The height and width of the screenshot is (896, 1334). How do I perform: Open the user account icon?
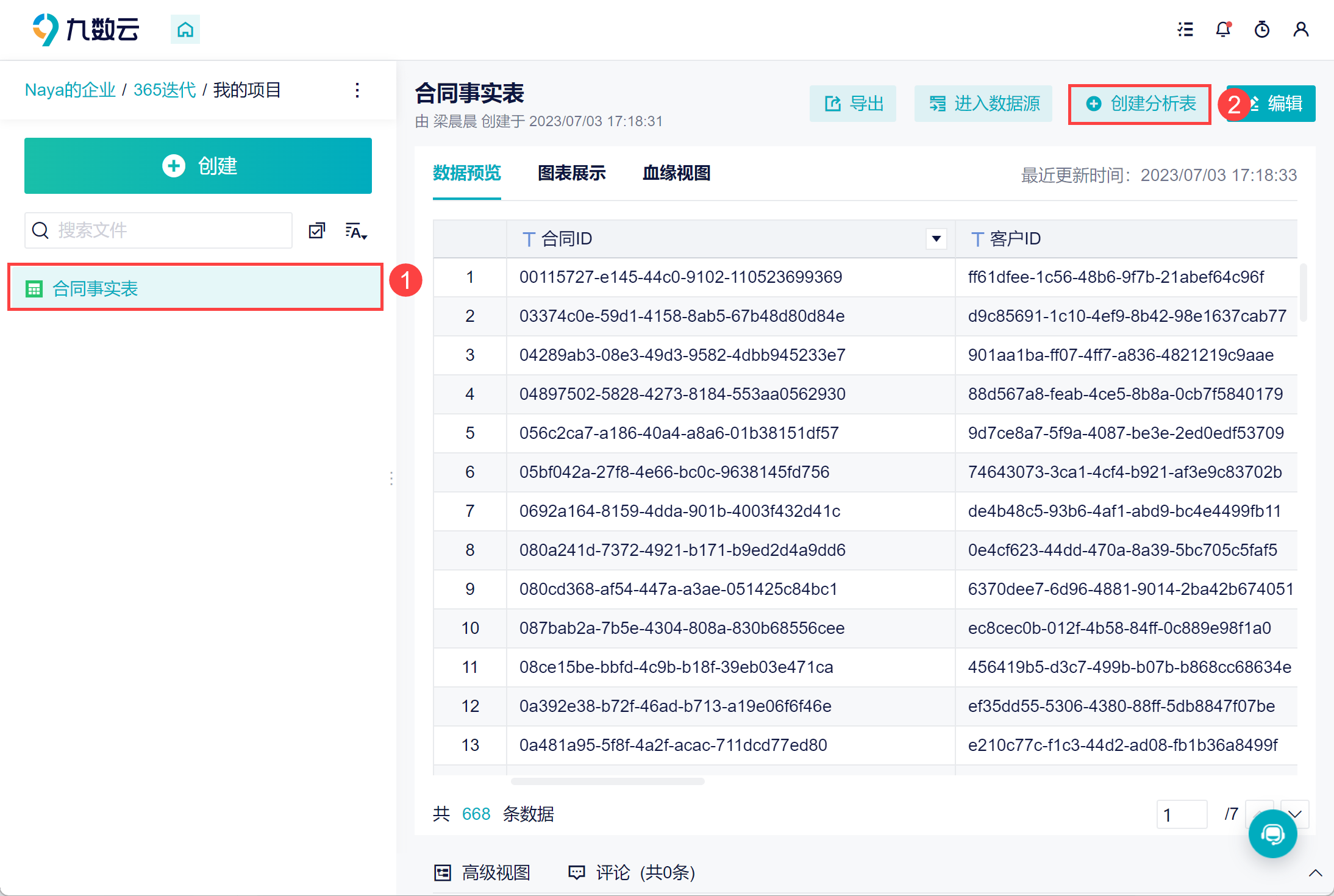coord(1301,29)
